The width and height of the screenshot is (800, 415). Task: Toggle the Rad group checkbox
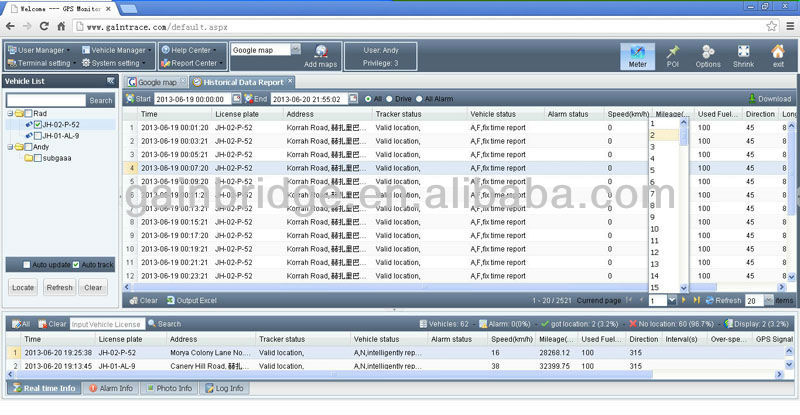point(29,113)
